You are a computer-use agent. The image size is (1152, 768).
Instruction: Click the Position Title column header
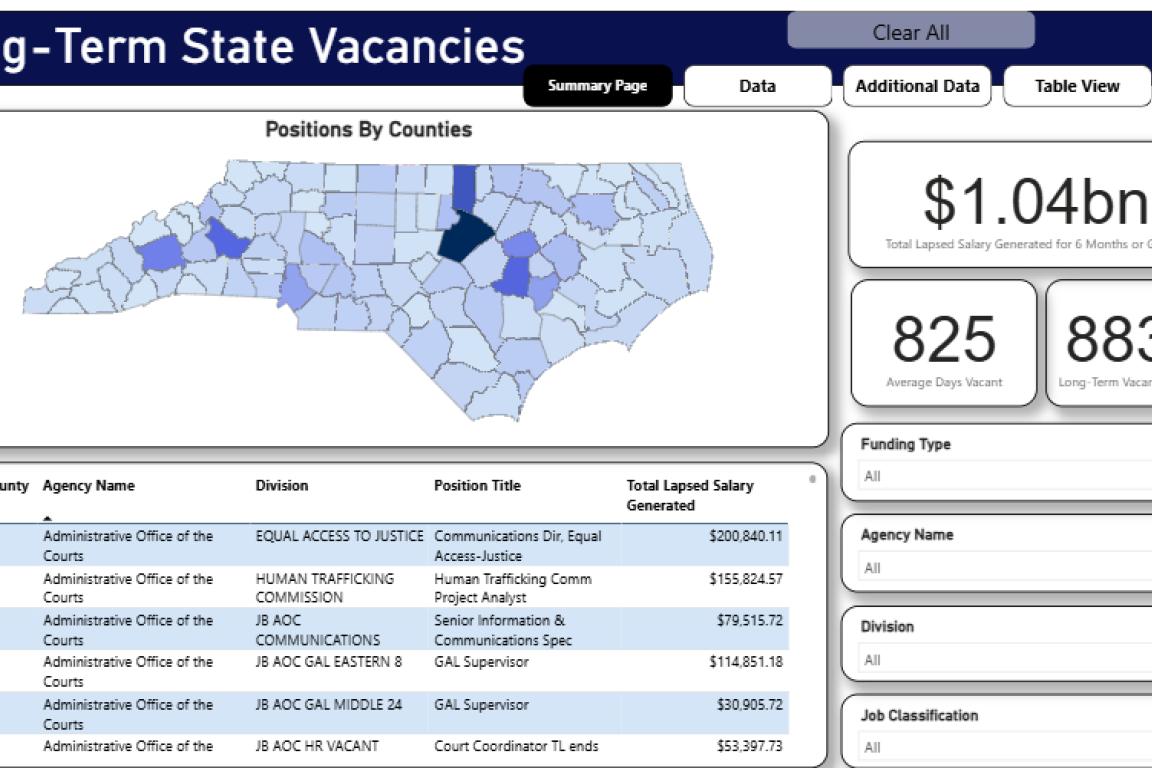pos(477,486)
